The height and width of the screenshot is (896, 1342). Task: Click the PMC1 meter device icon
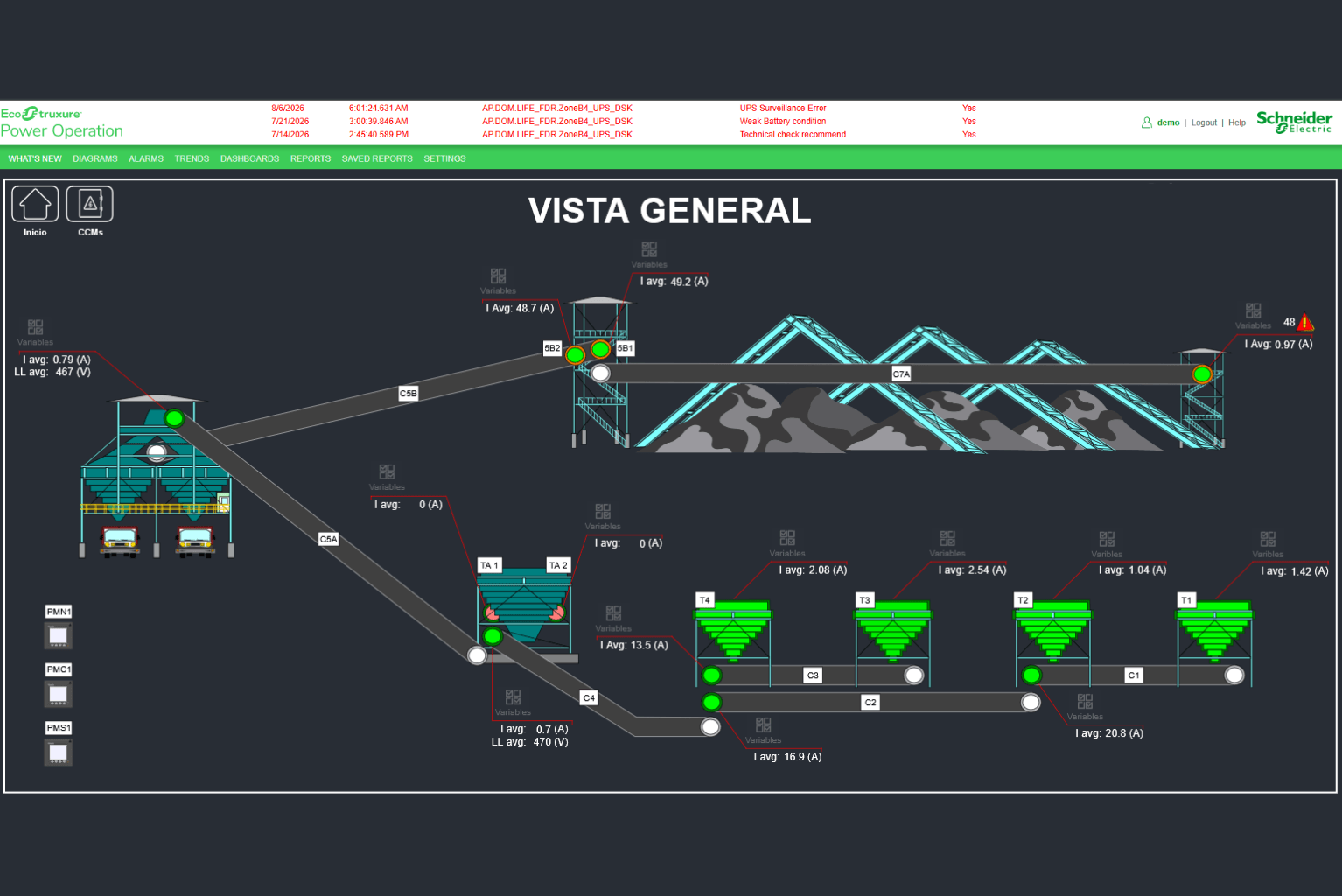click(x=59, y=694)
